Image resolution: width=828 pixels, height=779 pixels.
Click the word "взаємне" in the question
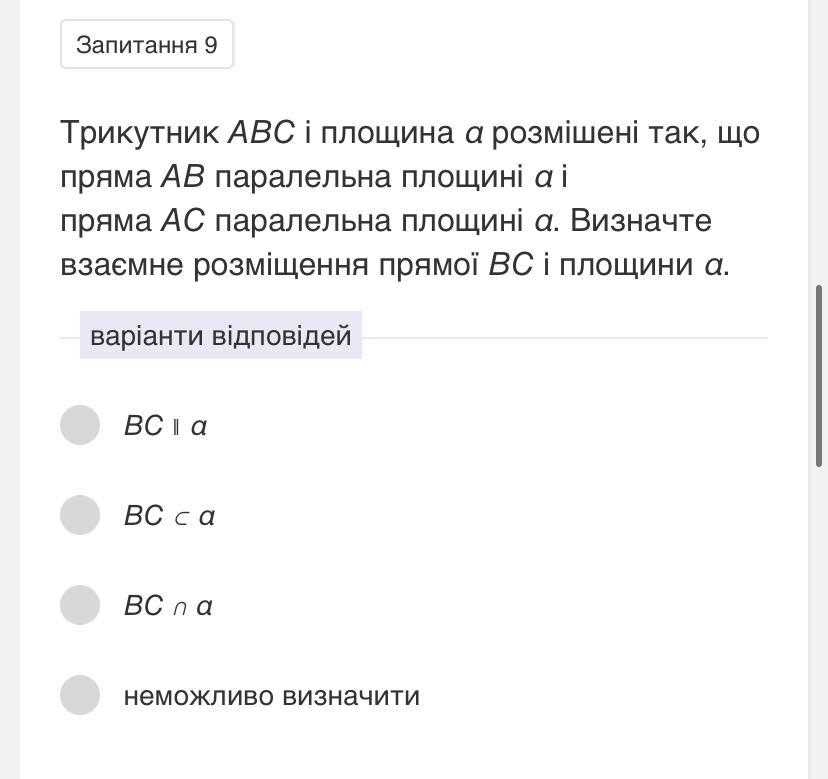[x=122, y=265]
